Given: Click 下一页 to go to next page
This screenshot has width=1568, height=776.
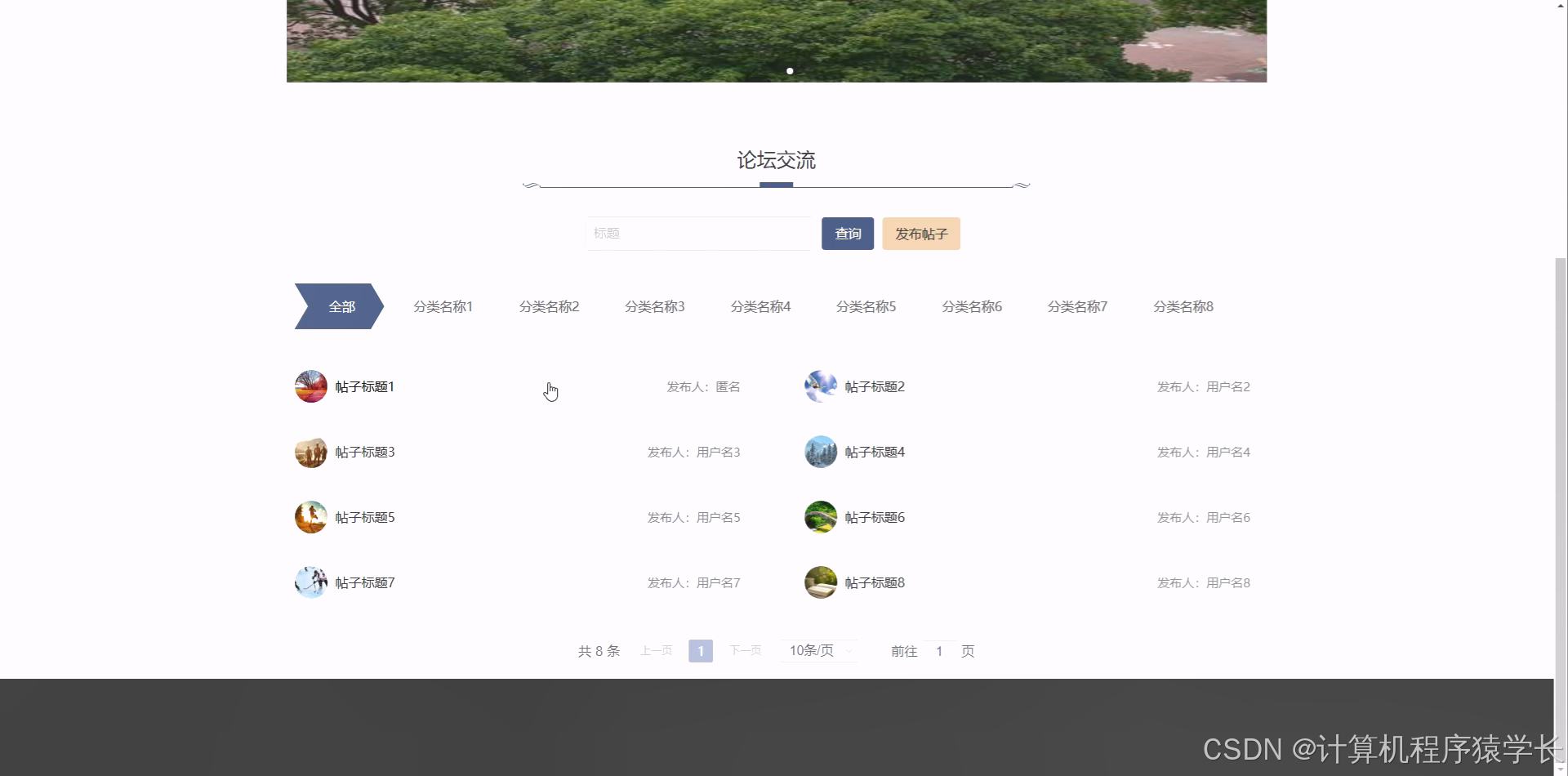Looking at the screenshot, I should click(745, 650).
